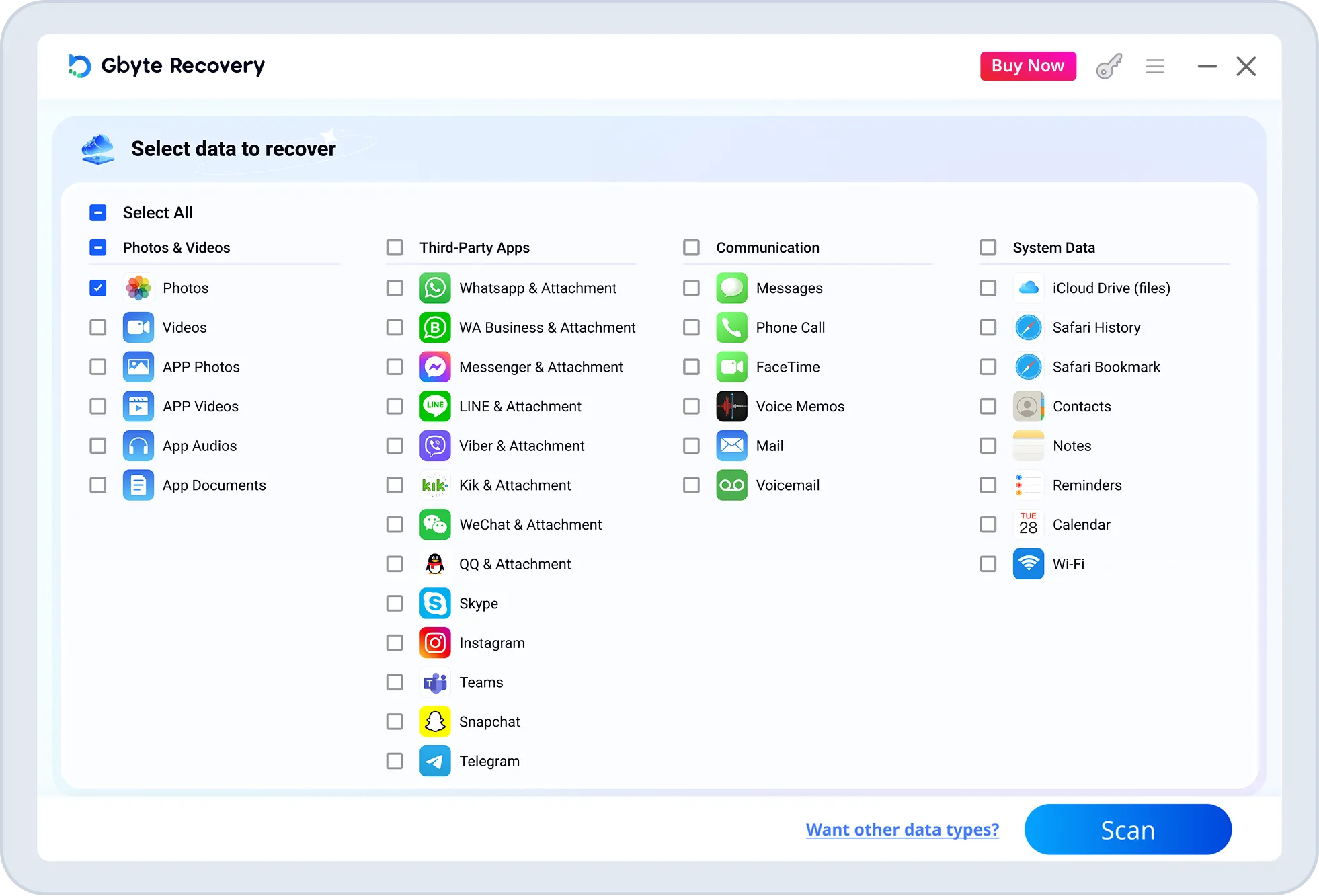The image size is (1319, 896).
Task: Toggle the Photos & Videos group checkbox
Action: click(x=97, y=248)
